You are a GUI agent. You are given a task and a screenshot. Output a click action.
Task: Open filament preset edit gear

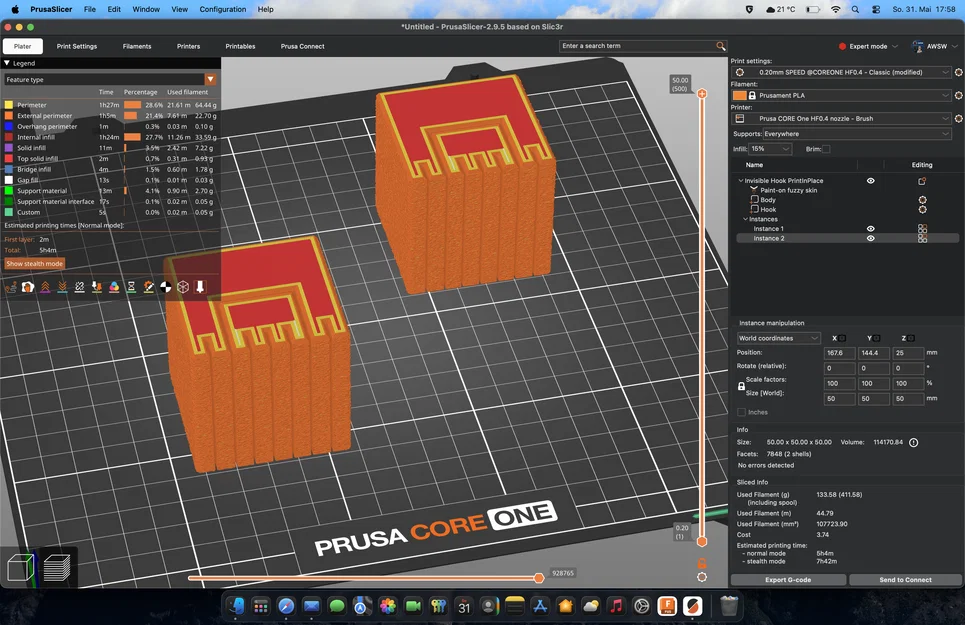coord(958,95)
